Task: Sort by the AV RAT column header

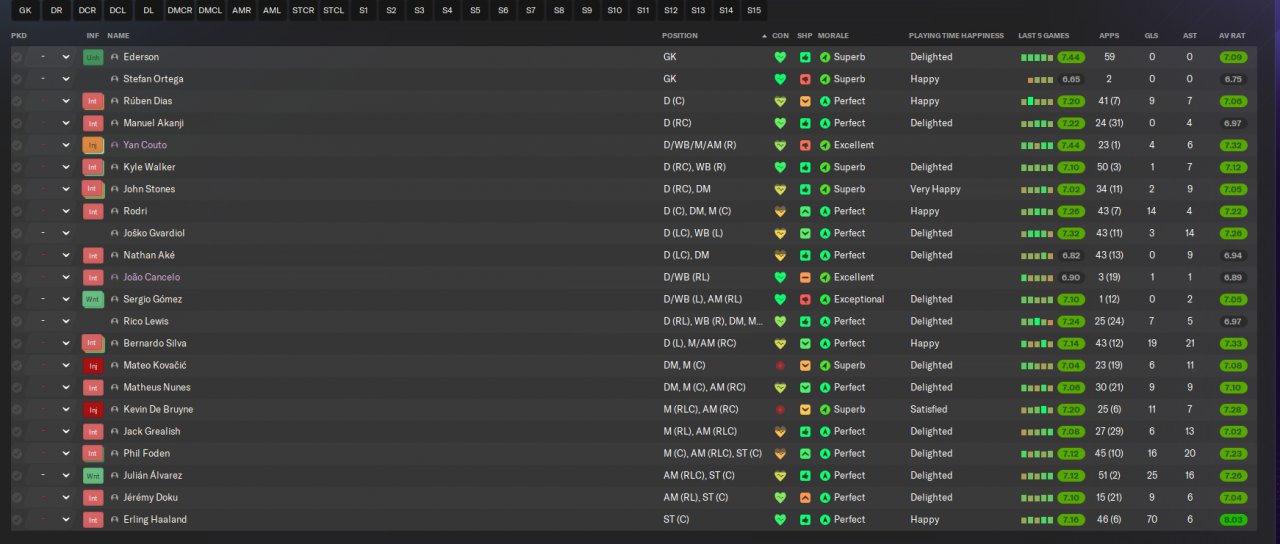Action: (x=1232, y=35)
